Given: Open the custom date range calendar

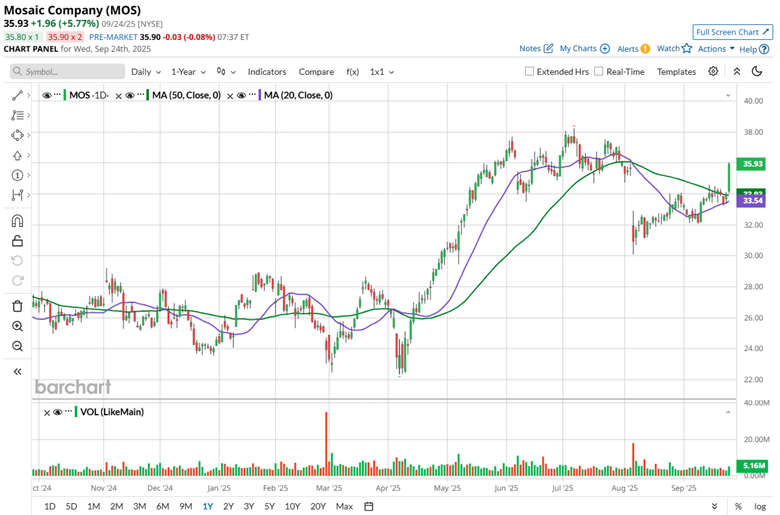Looking at the screenshot, I should pos(369,506).
